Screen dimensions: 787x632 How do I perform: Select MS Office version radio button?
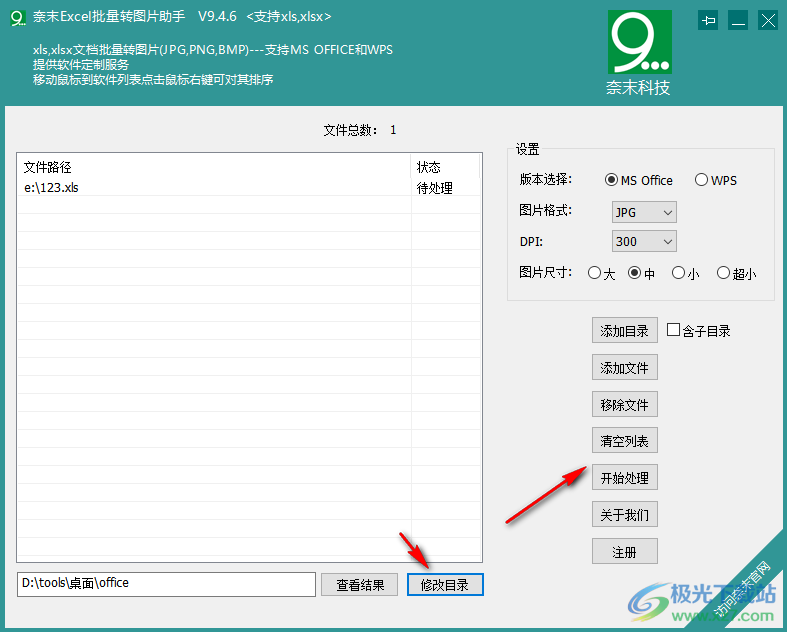[638, 180]
